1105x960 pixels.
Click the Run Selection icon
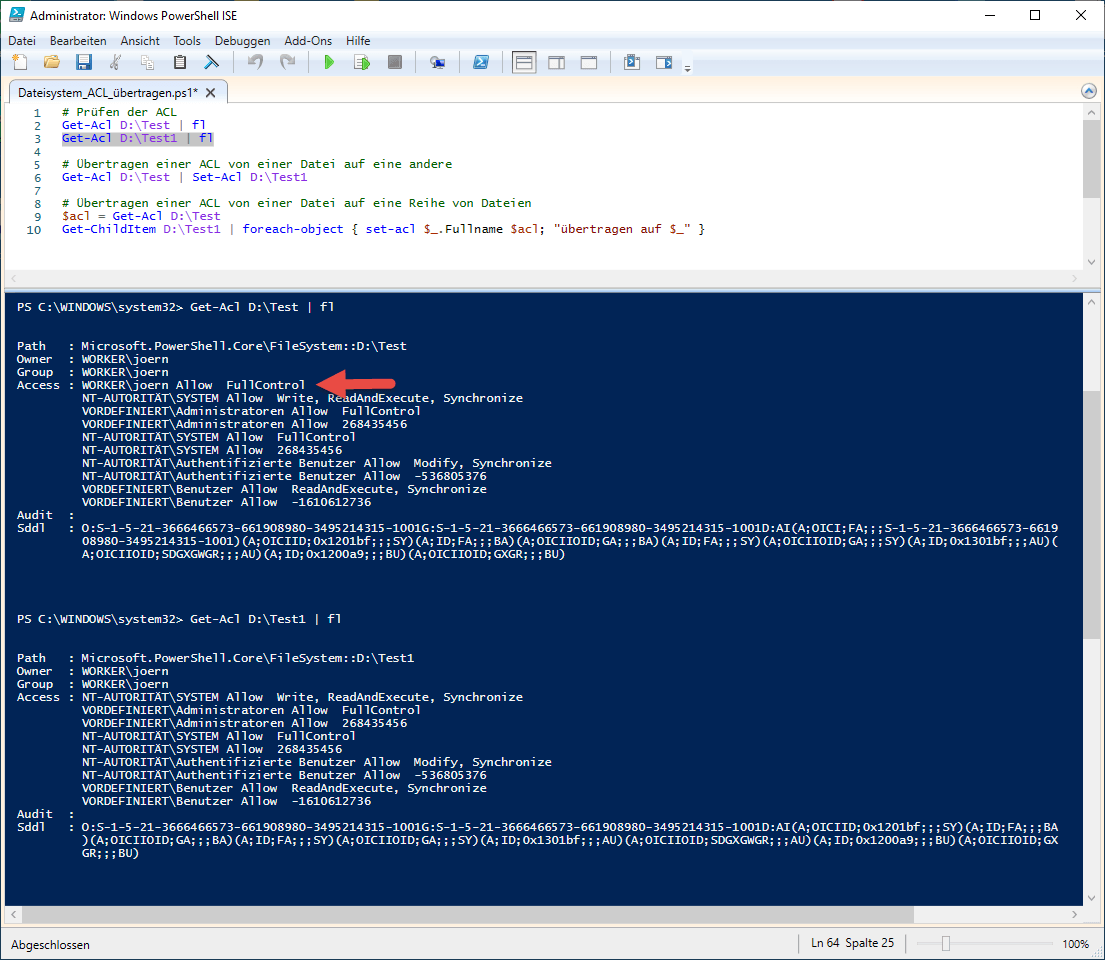click(x=362, y=62)
